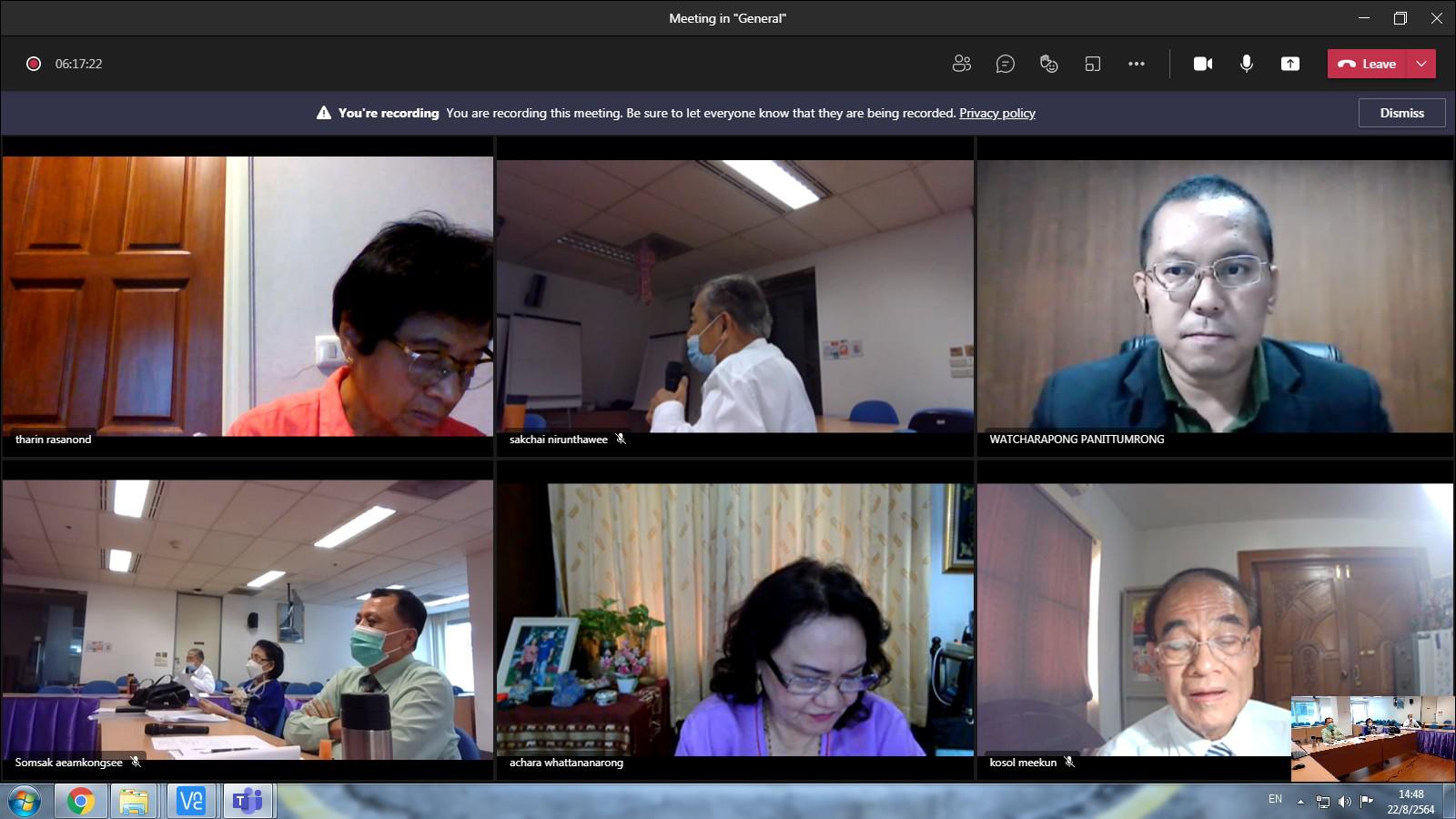
Task: Show hidden system tray icons
Action: coord(1300,802)
